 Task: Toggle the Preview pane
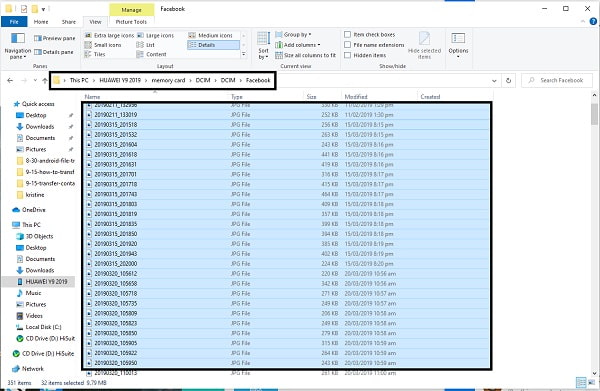click(55, 38)
